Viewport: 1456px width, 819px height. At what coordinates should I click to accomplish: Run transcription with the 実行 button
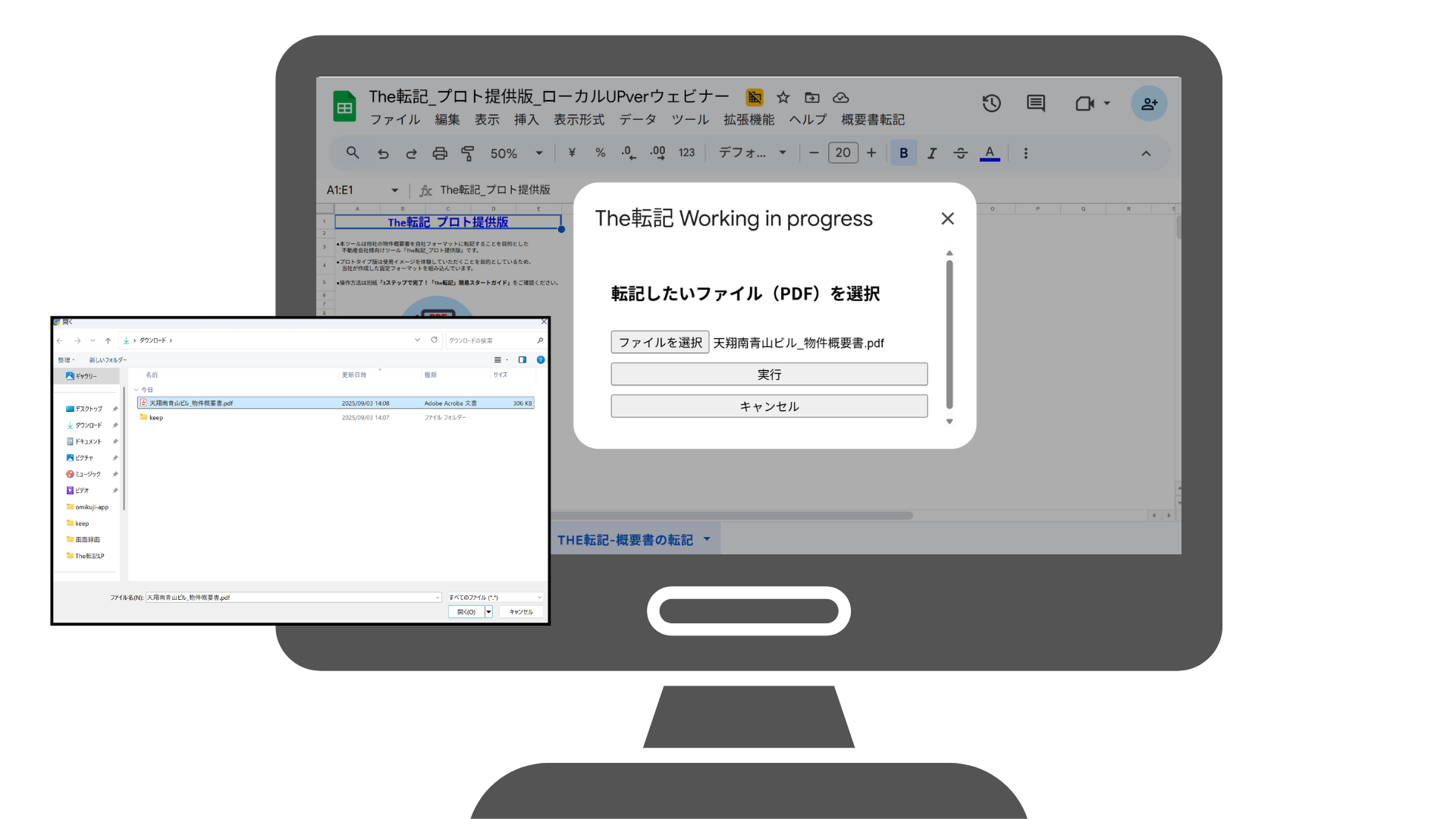[x=768, y=373]
